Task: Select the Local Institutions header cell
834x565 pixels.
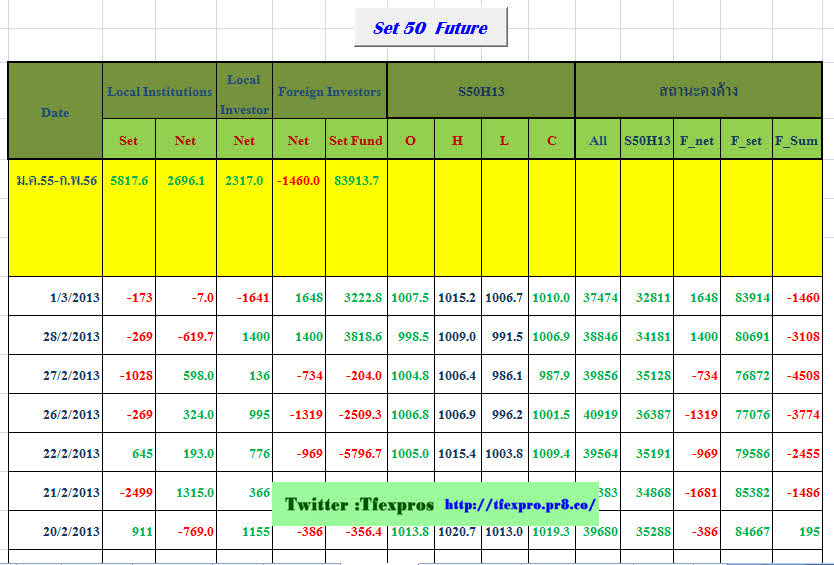Action: pos(160,92)
